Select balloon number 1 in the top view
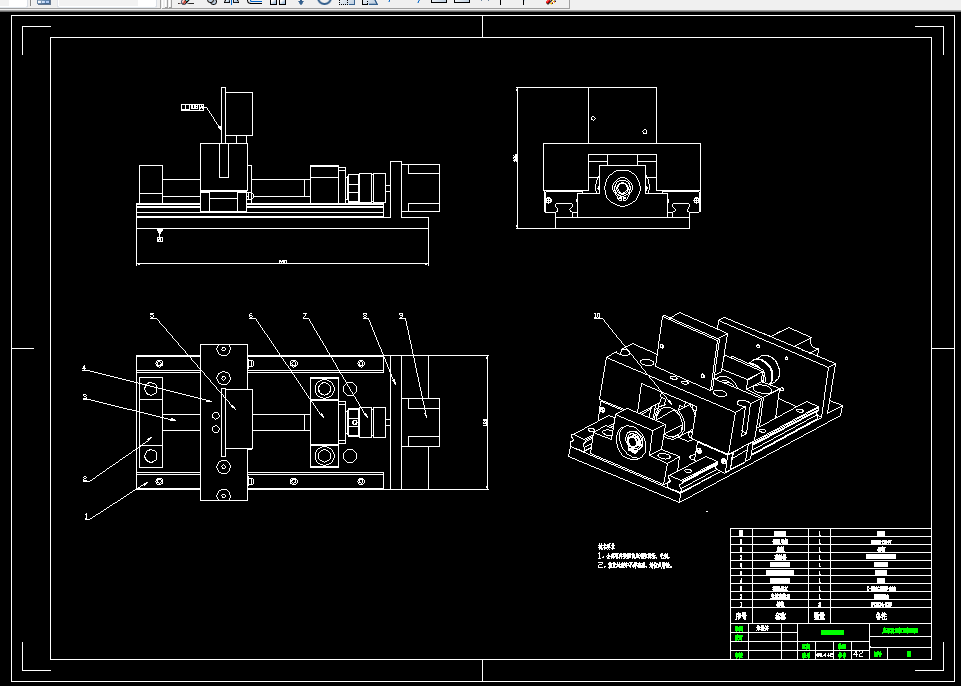 86,517
